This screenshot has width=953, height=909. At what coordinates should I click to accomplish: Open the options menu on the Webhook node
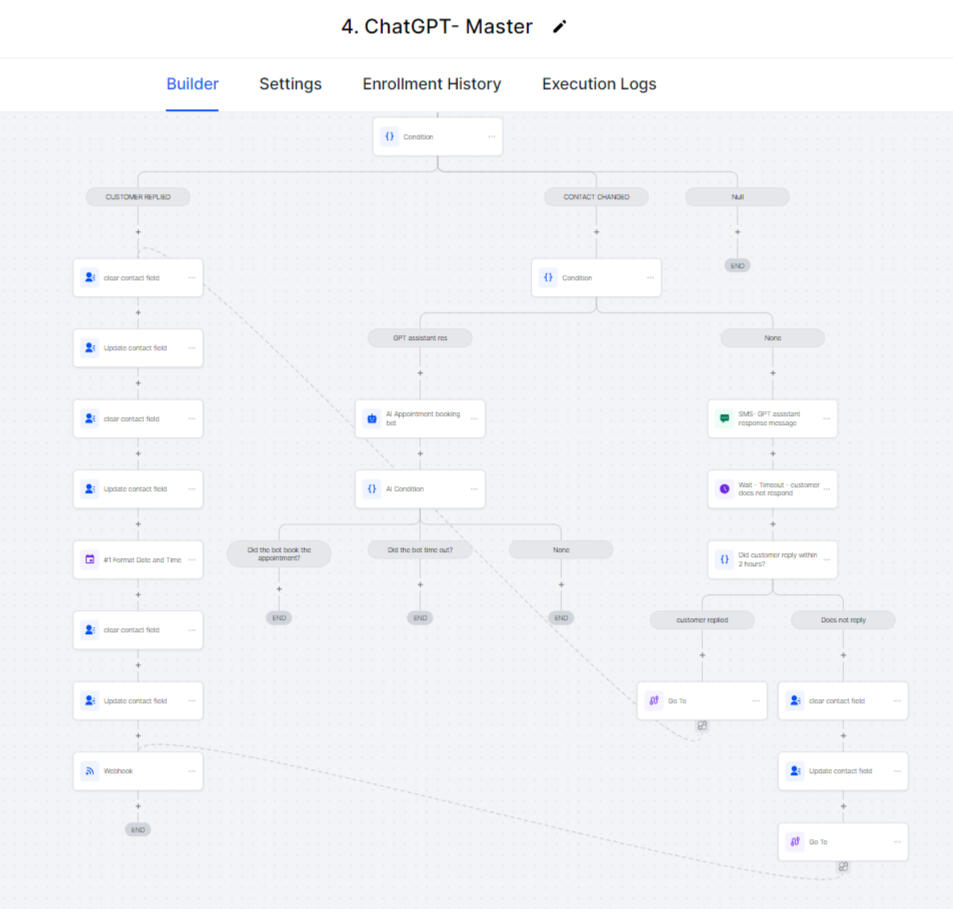[192, 770]
